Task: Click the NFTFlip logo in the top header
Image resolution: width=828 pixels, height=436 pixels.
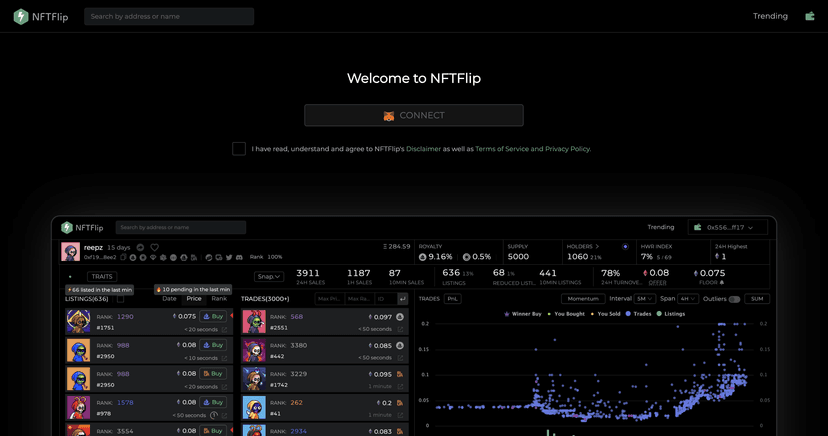Action: (41, 16)
